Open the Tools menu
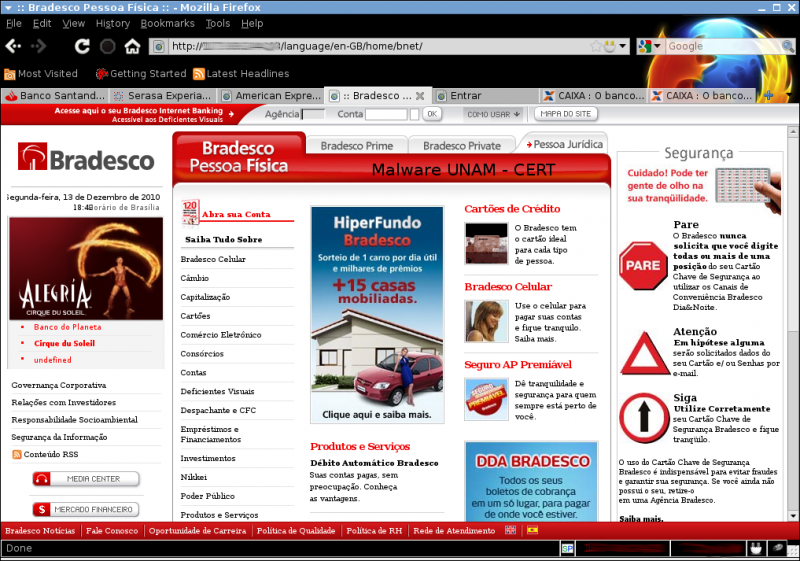Viewport: 800px width, 561px height. 218,23
